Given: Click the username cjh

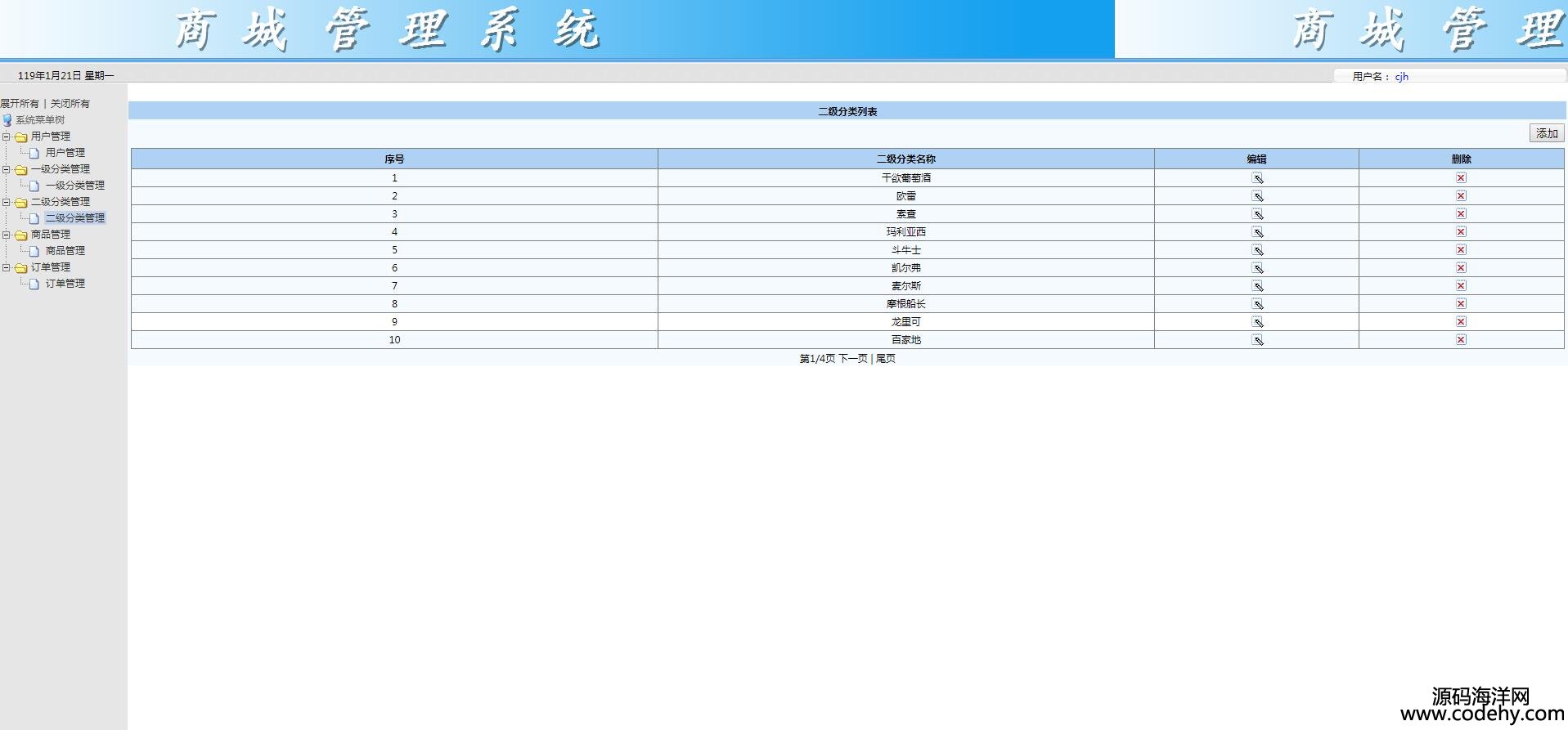Looking at the screenshot, I should pos(1402,77).
